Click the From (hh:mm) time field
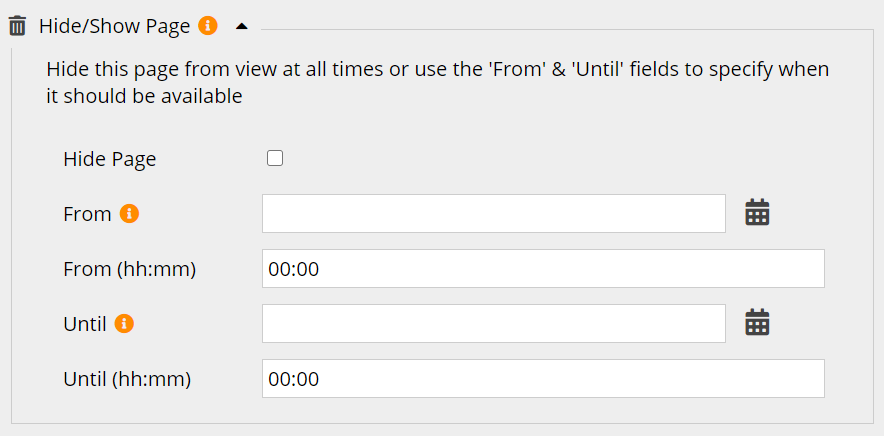The width and height of the screenshot is (884, 436). (x=543, y=268)
